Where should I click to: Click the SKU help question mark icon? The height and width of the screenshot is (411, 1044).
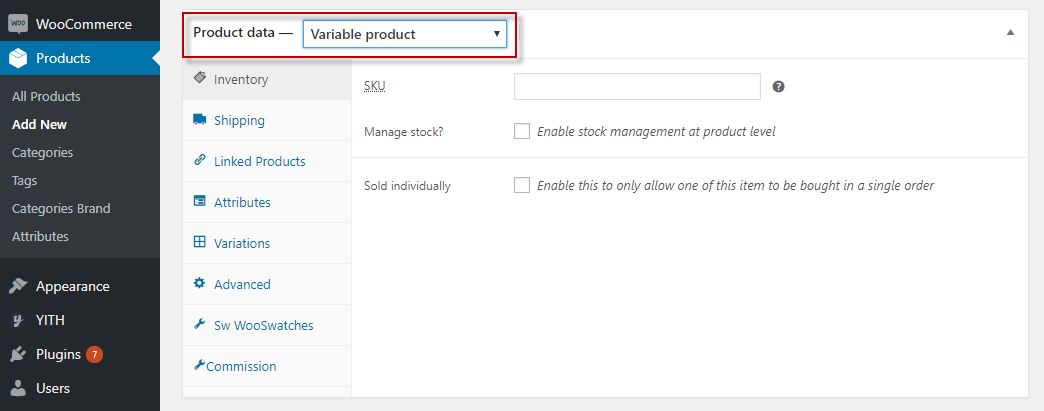[778, 87]
